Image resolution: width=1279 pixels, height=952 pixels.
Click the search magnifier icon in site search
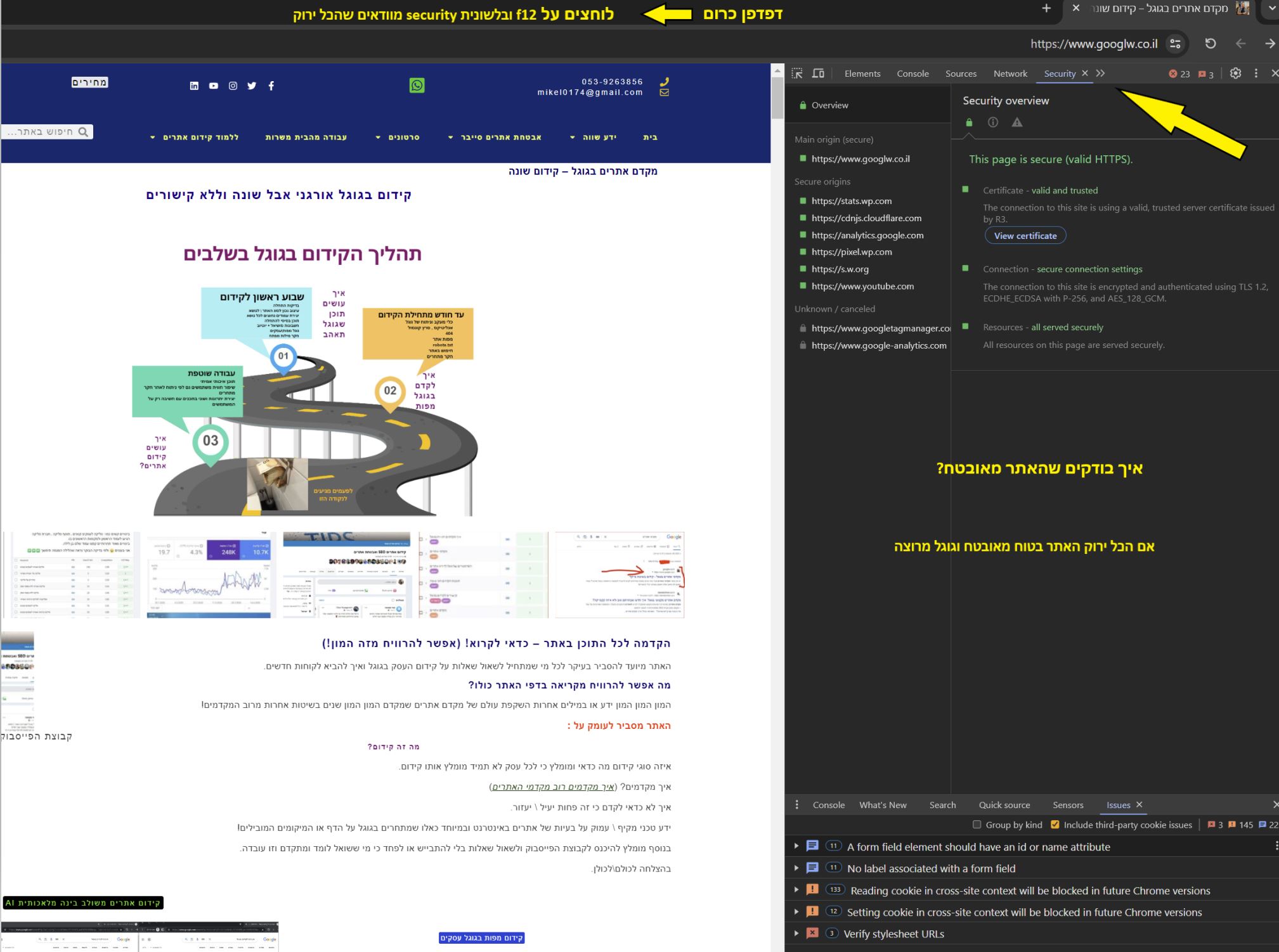click(83, 132)
